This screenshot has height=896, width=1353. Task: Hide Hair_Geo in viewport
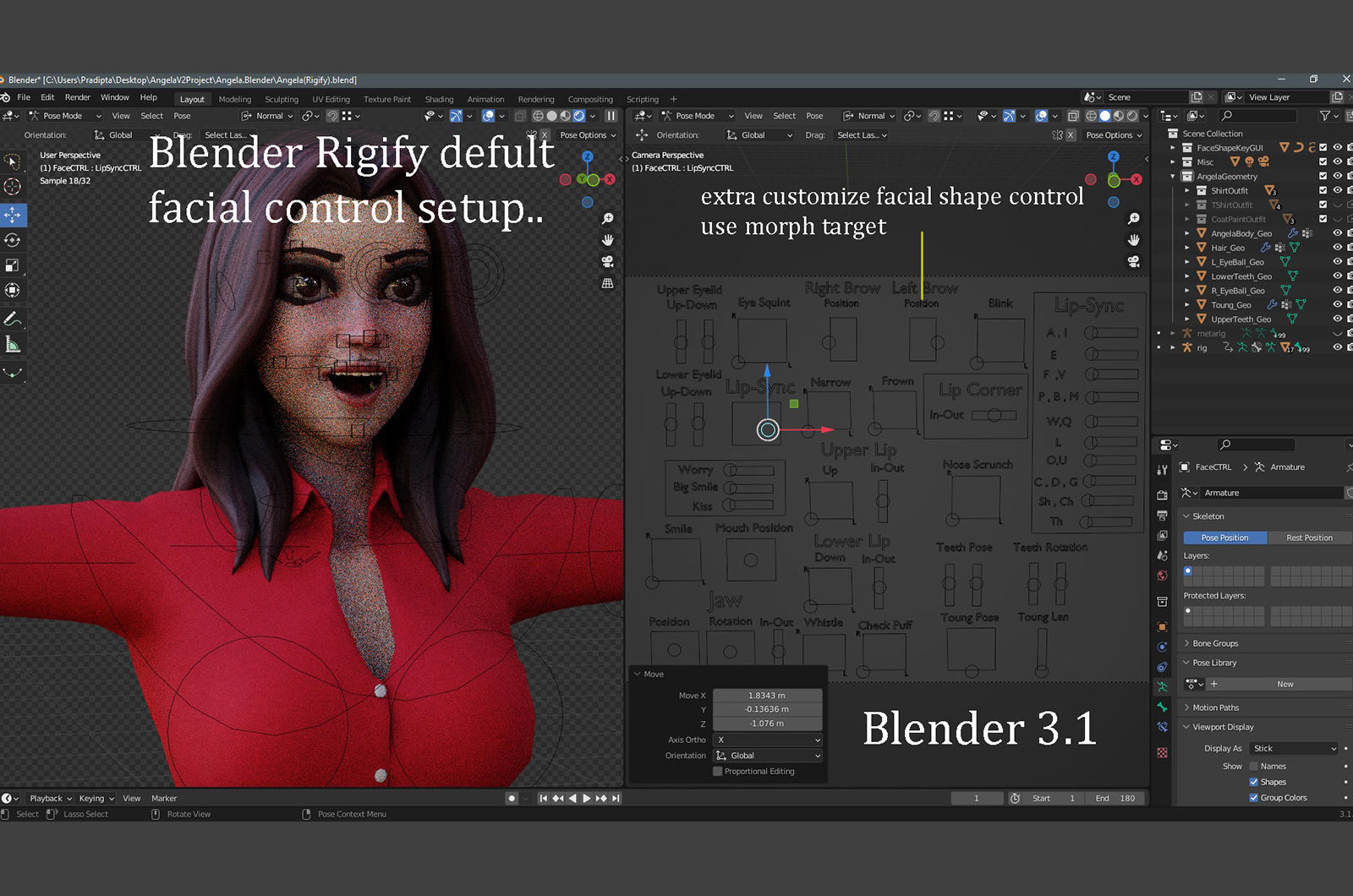pyautogui.click(x=1338, y=248)
